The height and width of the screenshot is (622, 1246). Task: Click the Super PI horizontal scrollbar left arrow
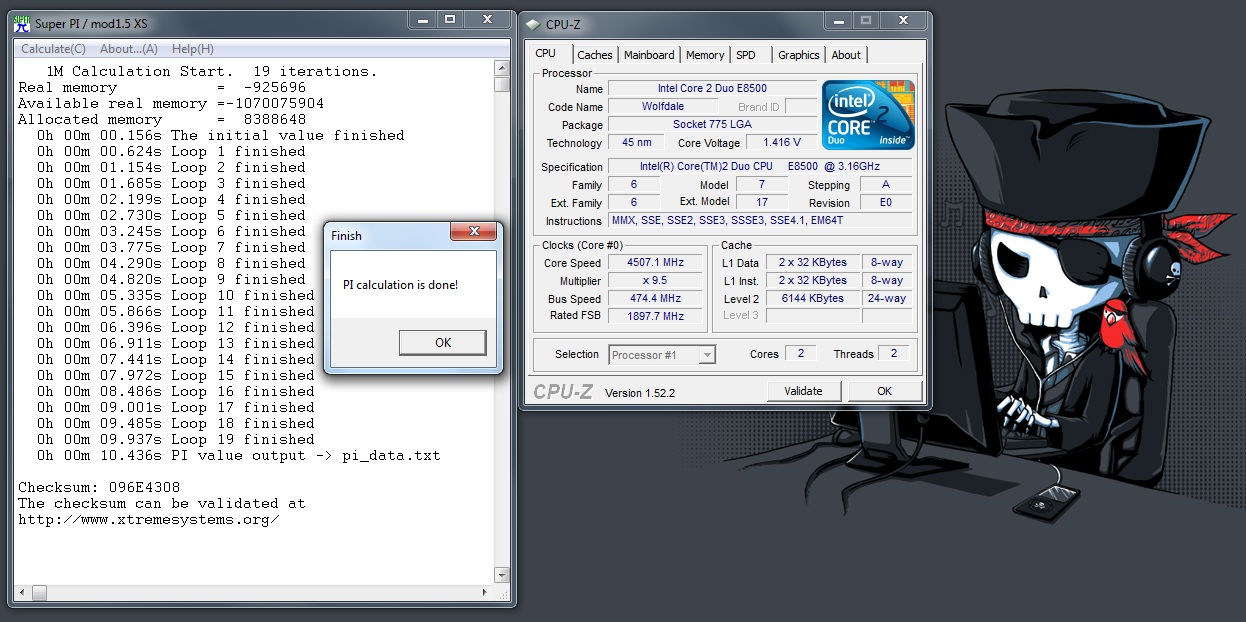(22, 592)
